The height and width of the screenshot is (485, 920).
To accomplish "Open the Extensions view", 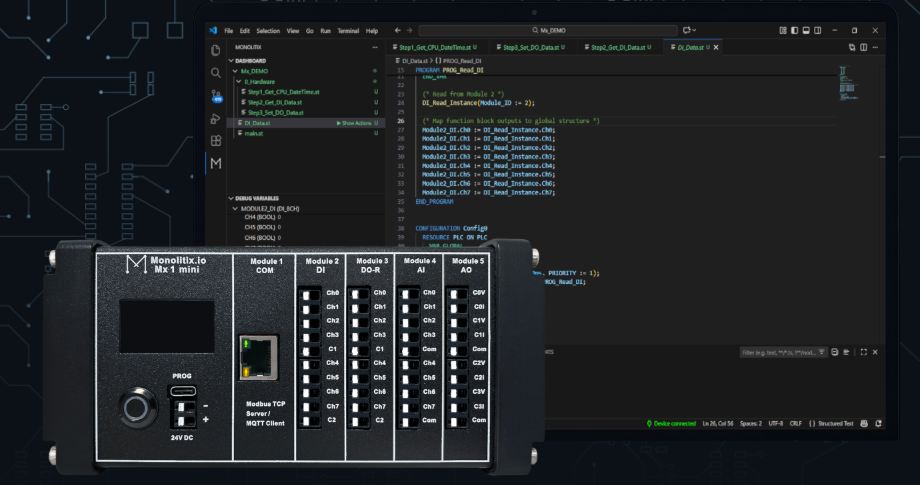I will tap(215, 141).
